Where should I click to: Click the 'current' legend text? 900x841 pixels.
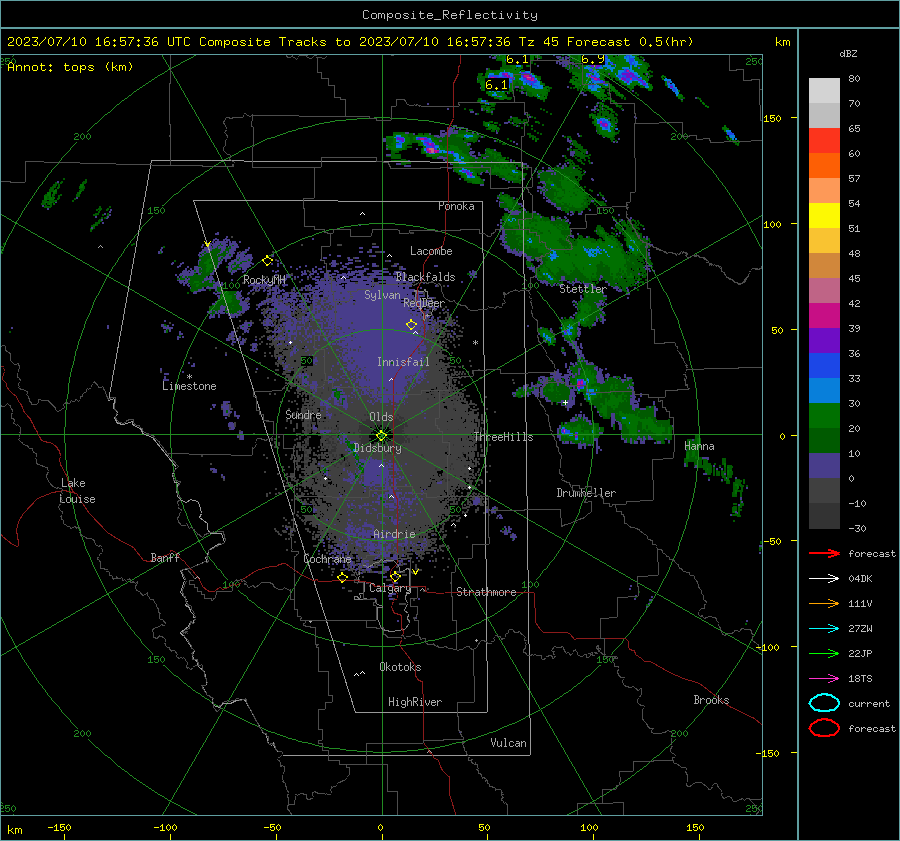(x=869, y=703)
